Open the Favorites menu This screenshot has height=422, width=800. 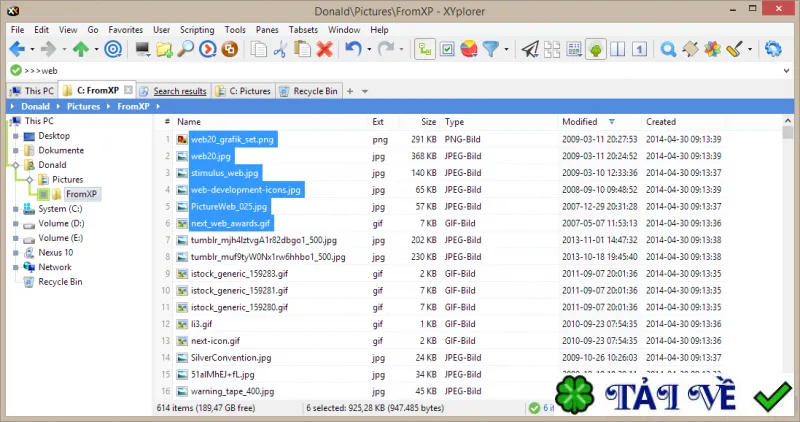[x=126, y=30]
